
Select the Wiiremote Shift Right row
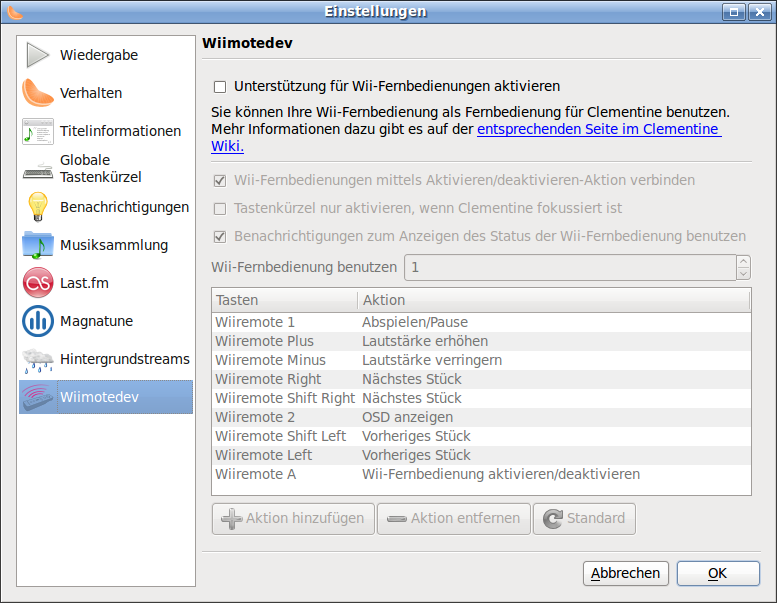point(481,398)
